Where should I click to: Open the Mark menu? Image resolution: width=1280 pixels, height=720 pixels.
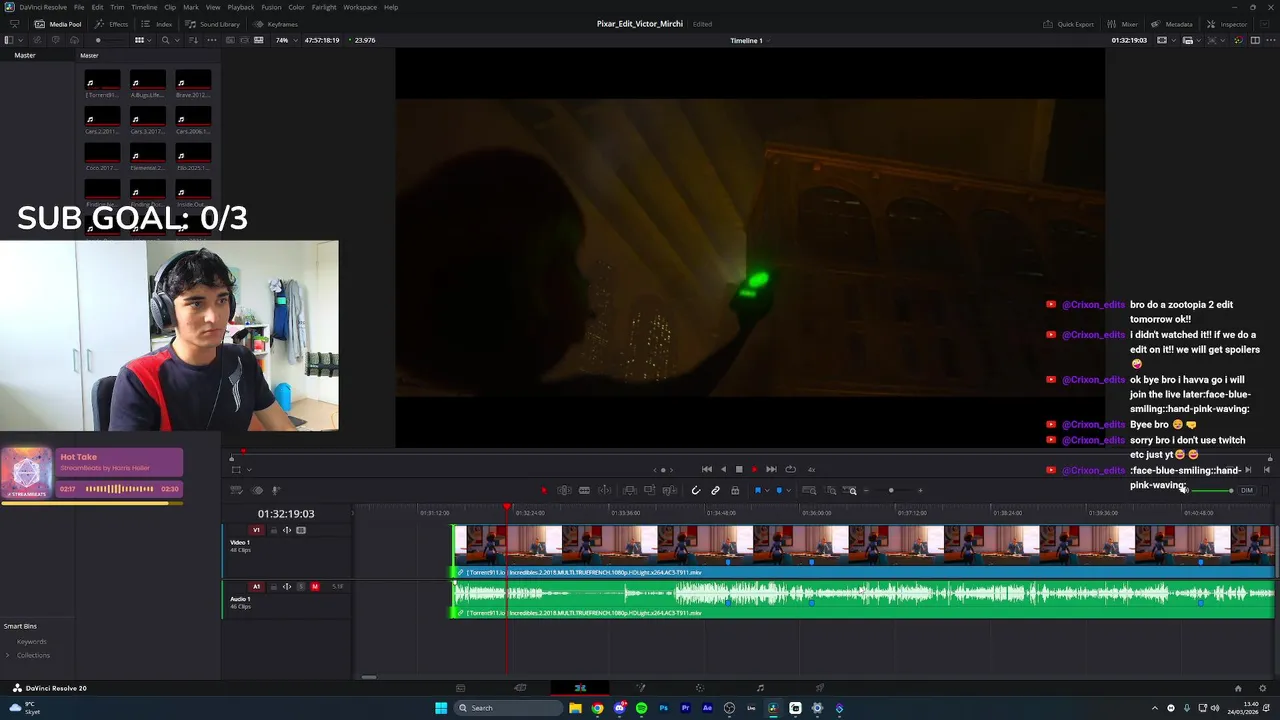[x=191, y=7]
